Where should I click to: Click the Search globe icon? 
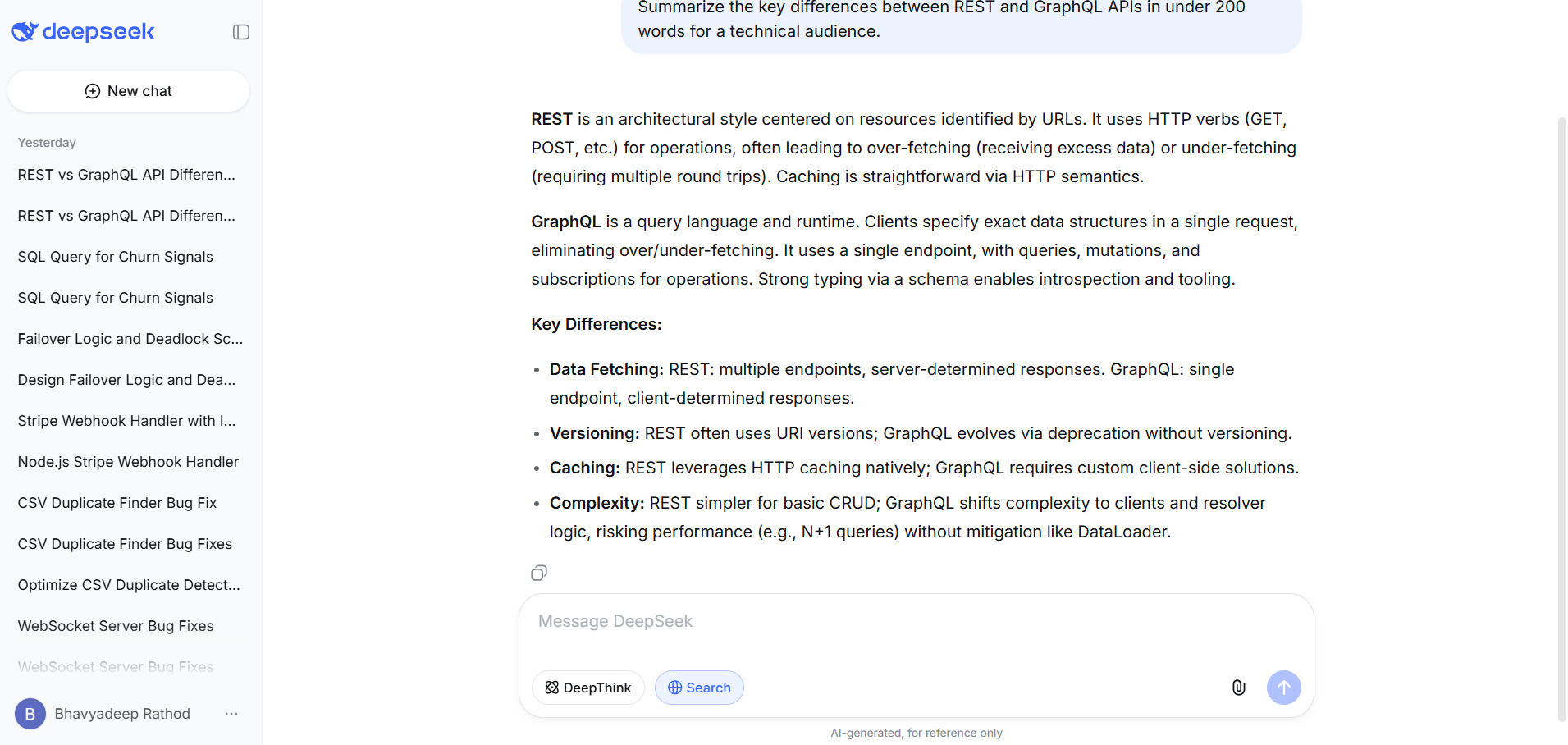pos(674,688)
